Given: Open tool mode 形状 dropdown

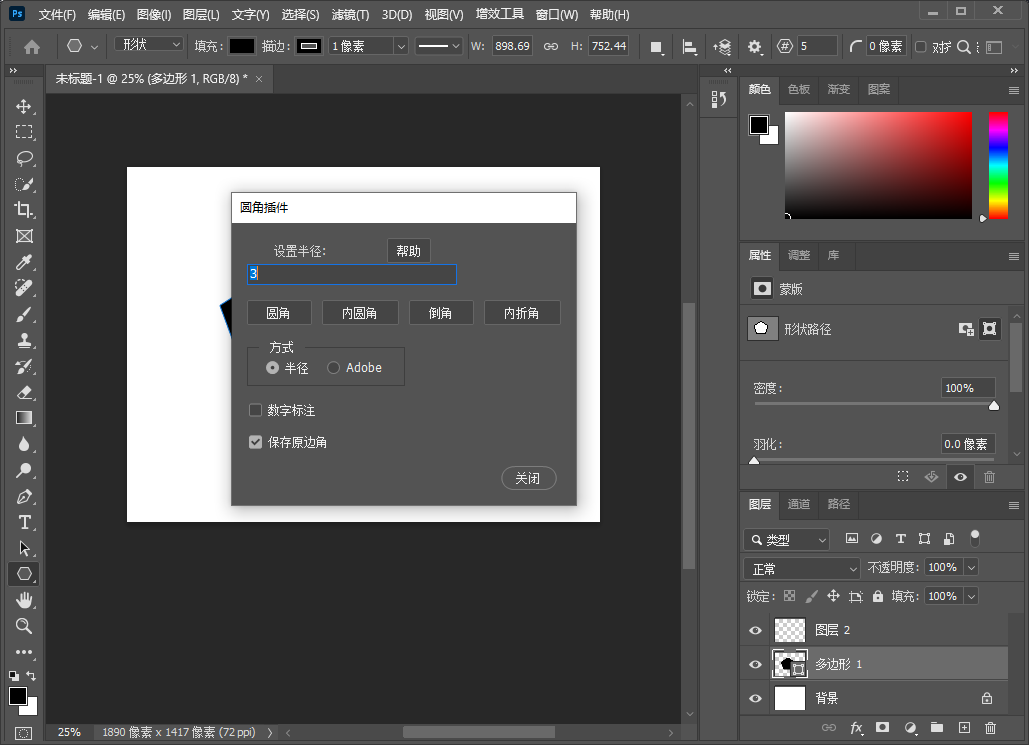Looking at the screenshot, I should (x=148, y=44).
